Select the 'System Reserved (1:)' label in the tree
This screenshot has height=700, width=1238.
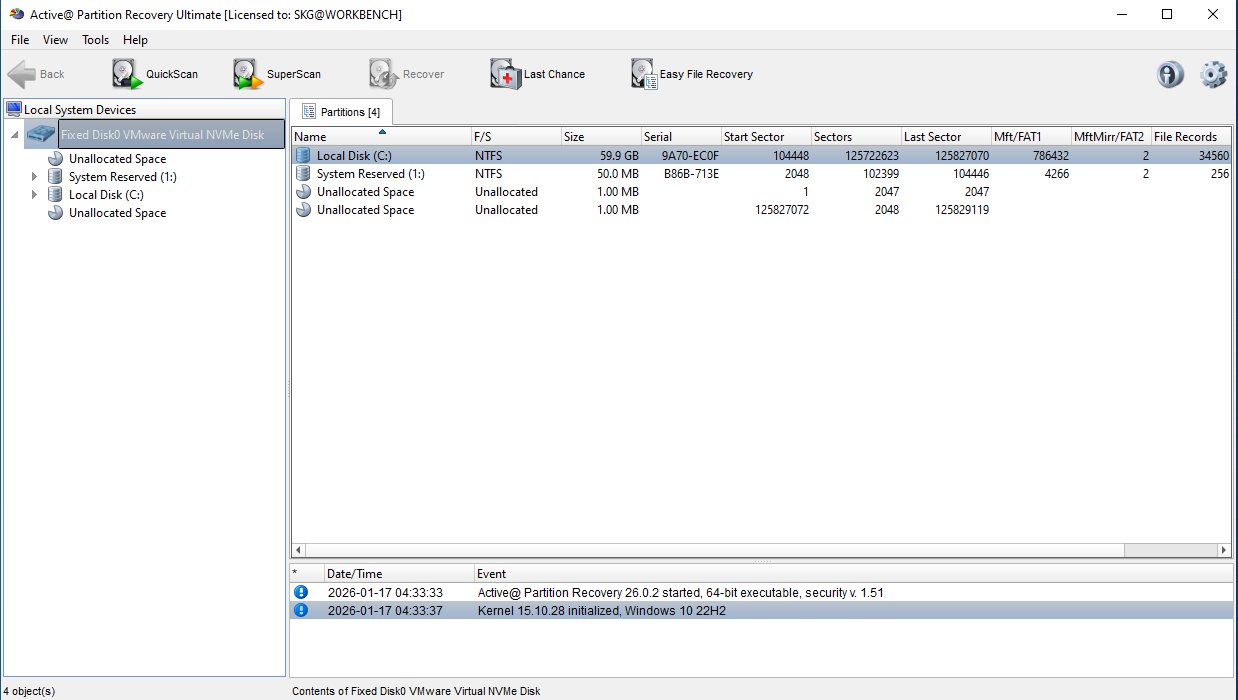click(x=122, y=176)
